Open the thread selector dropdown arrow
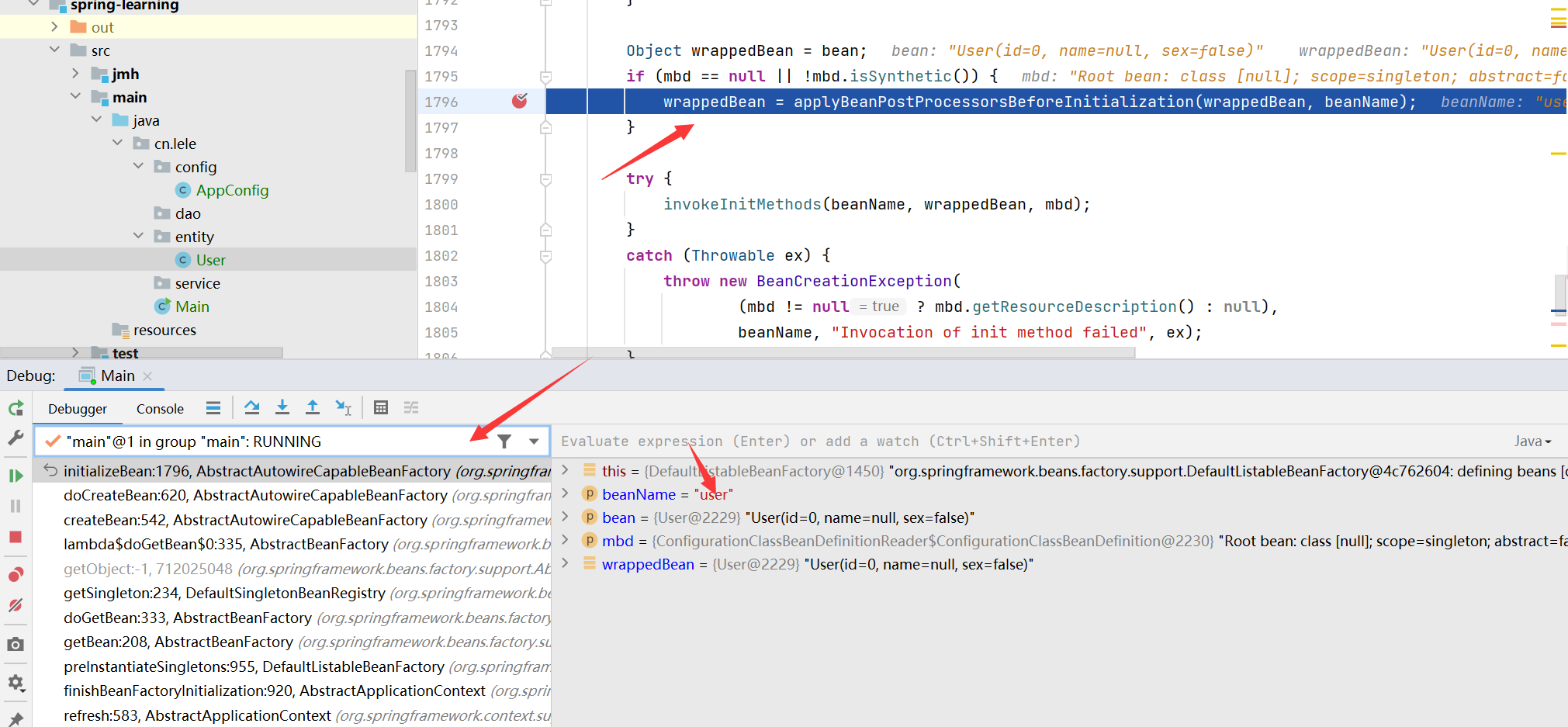This screenshot has width=1568, height=727. pyautogui.click(x=534, y=441)
